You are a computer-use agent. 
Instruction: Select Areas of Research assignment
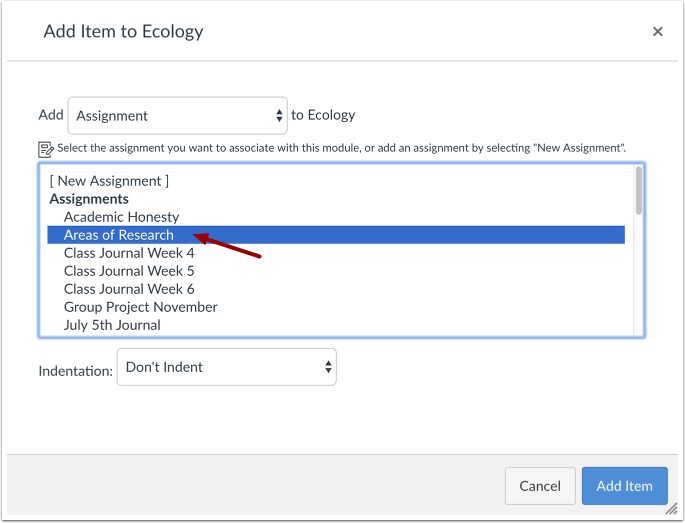336,235
